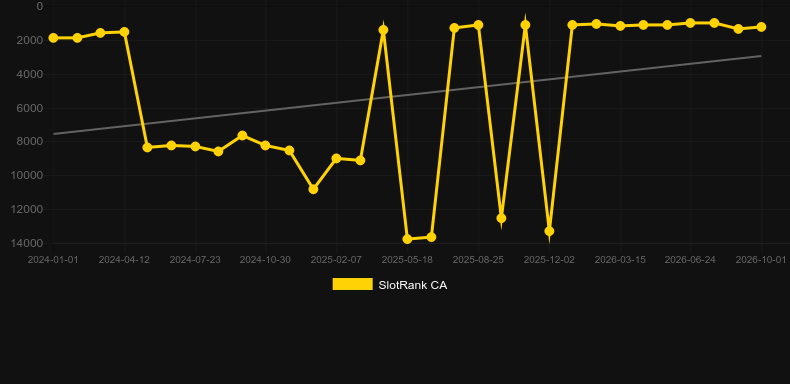Select the dip point near 10800 rank

[x=313, y=189]
